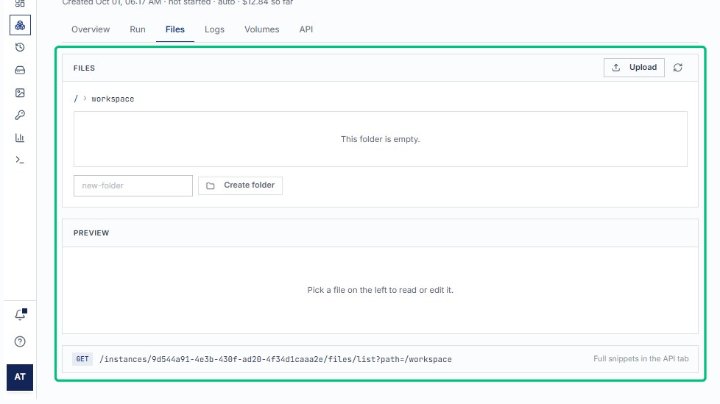Click the dashboard grid icon at sidebar top

[20, 3]
